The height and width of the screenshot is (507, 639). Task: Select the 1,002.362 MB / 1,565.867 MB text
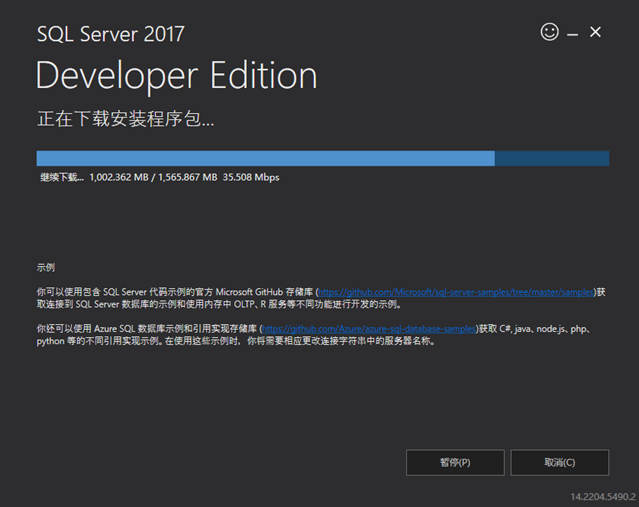153,177
